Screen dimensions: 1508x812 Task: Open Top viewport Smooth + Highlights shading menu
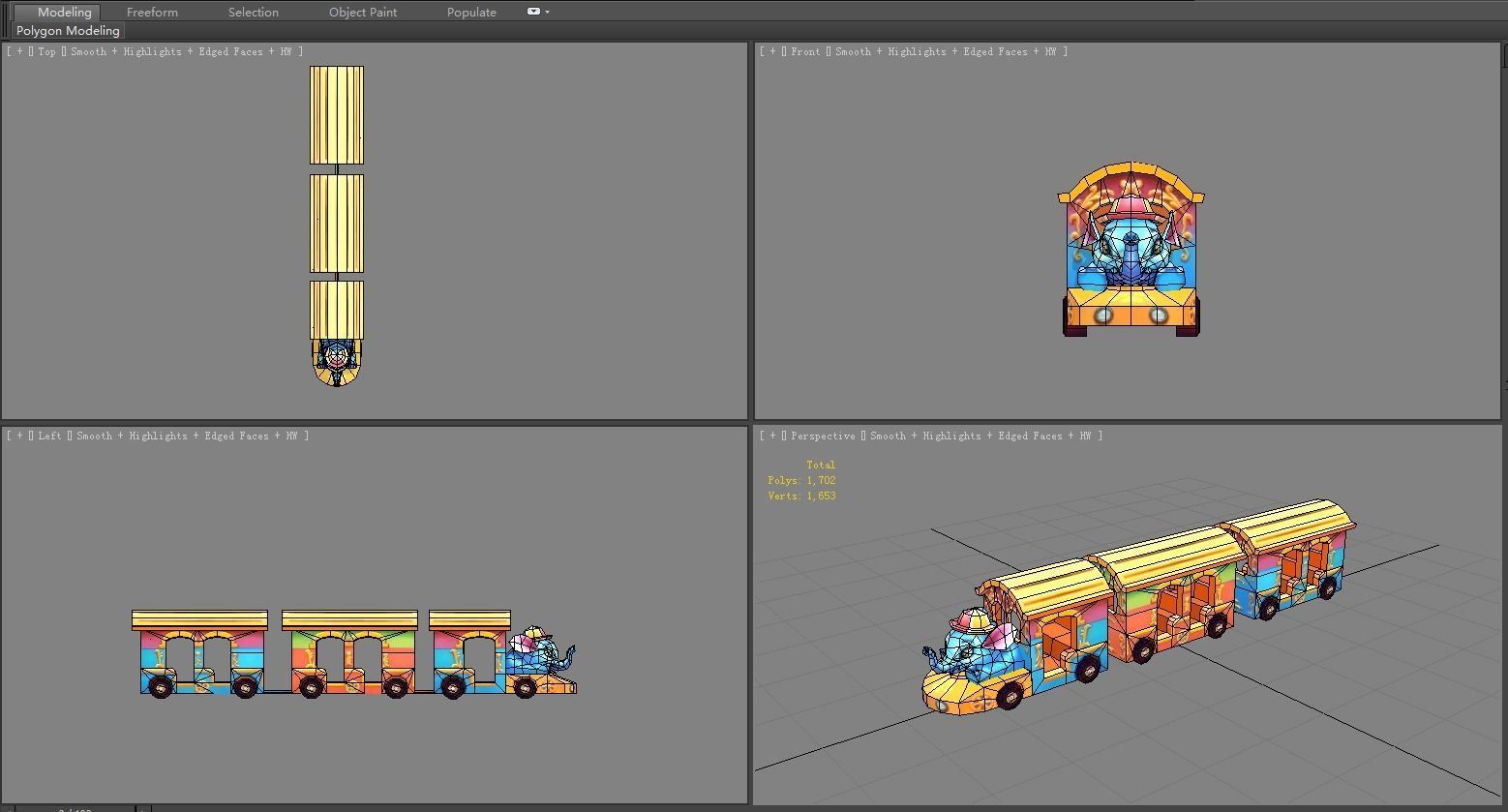(182, 51)
